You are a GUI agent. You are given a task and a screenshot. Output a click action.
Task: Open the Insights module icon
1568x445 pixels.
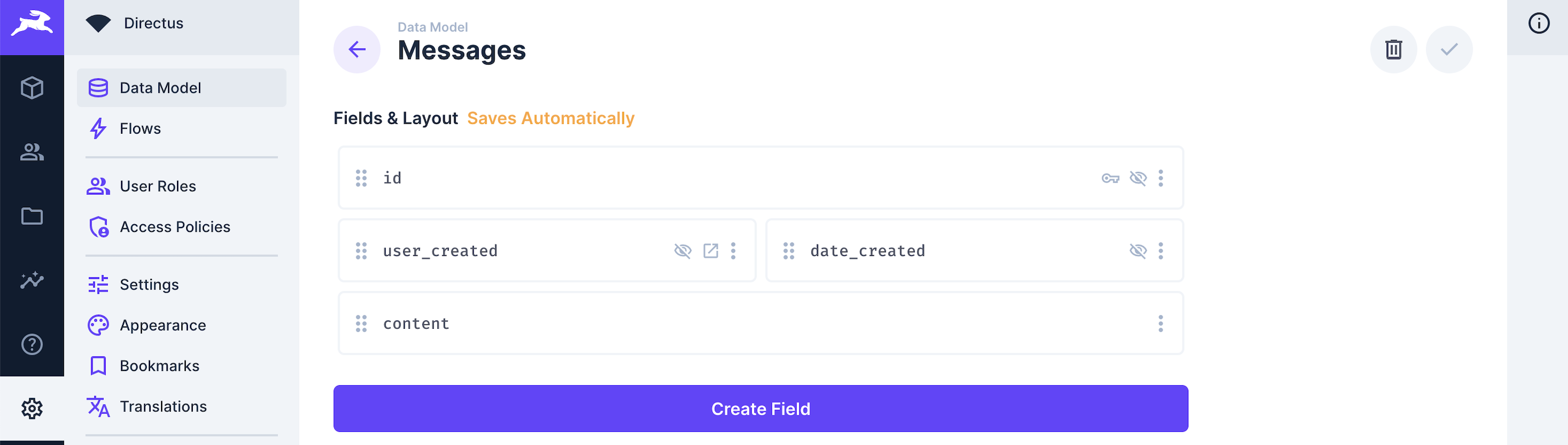tap(32, 280)
